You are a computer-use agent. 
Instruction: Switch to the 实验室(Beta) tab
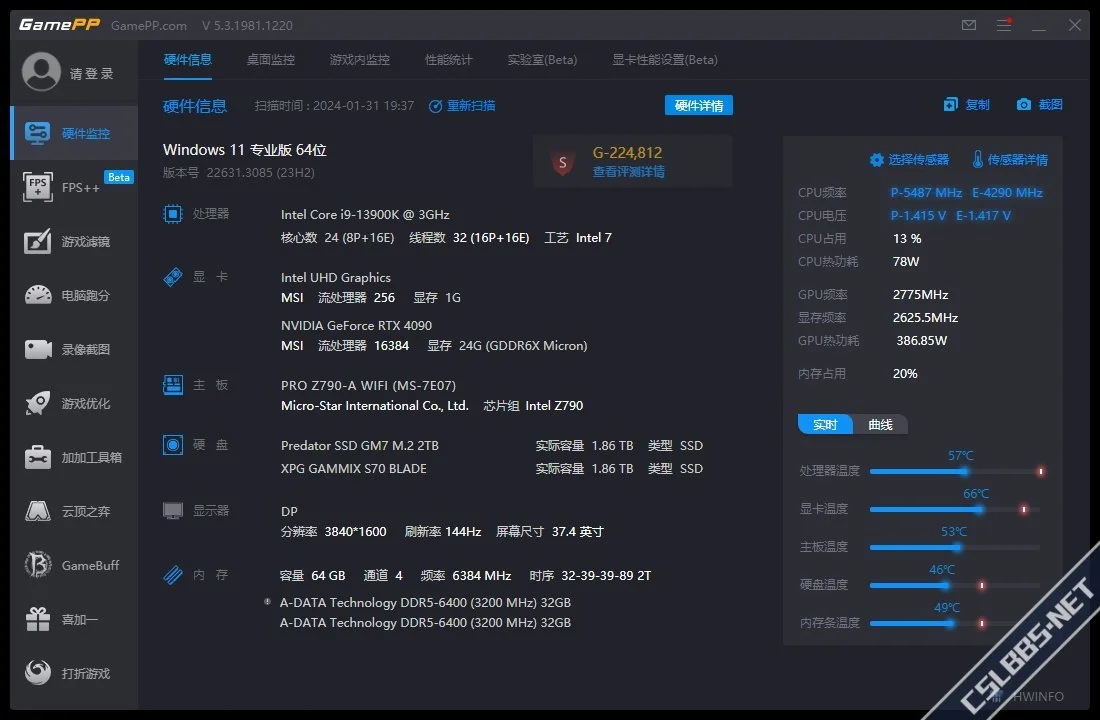[x=542, y=60]
